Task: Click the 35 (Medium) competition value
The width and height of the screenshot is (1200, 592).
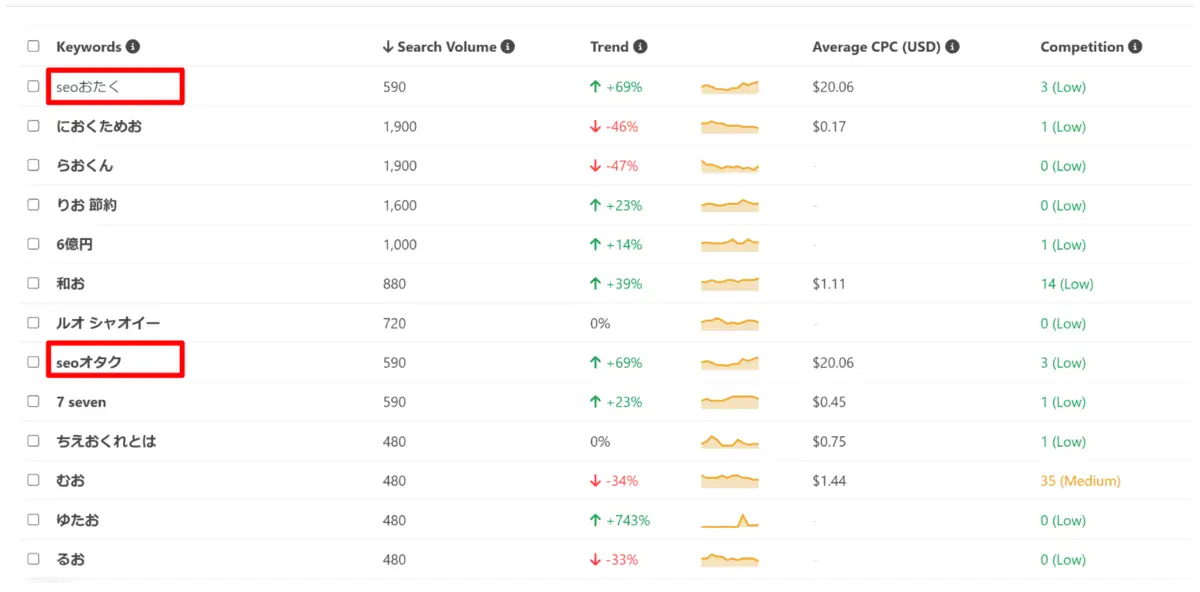Action: (x=1080, y=481)
